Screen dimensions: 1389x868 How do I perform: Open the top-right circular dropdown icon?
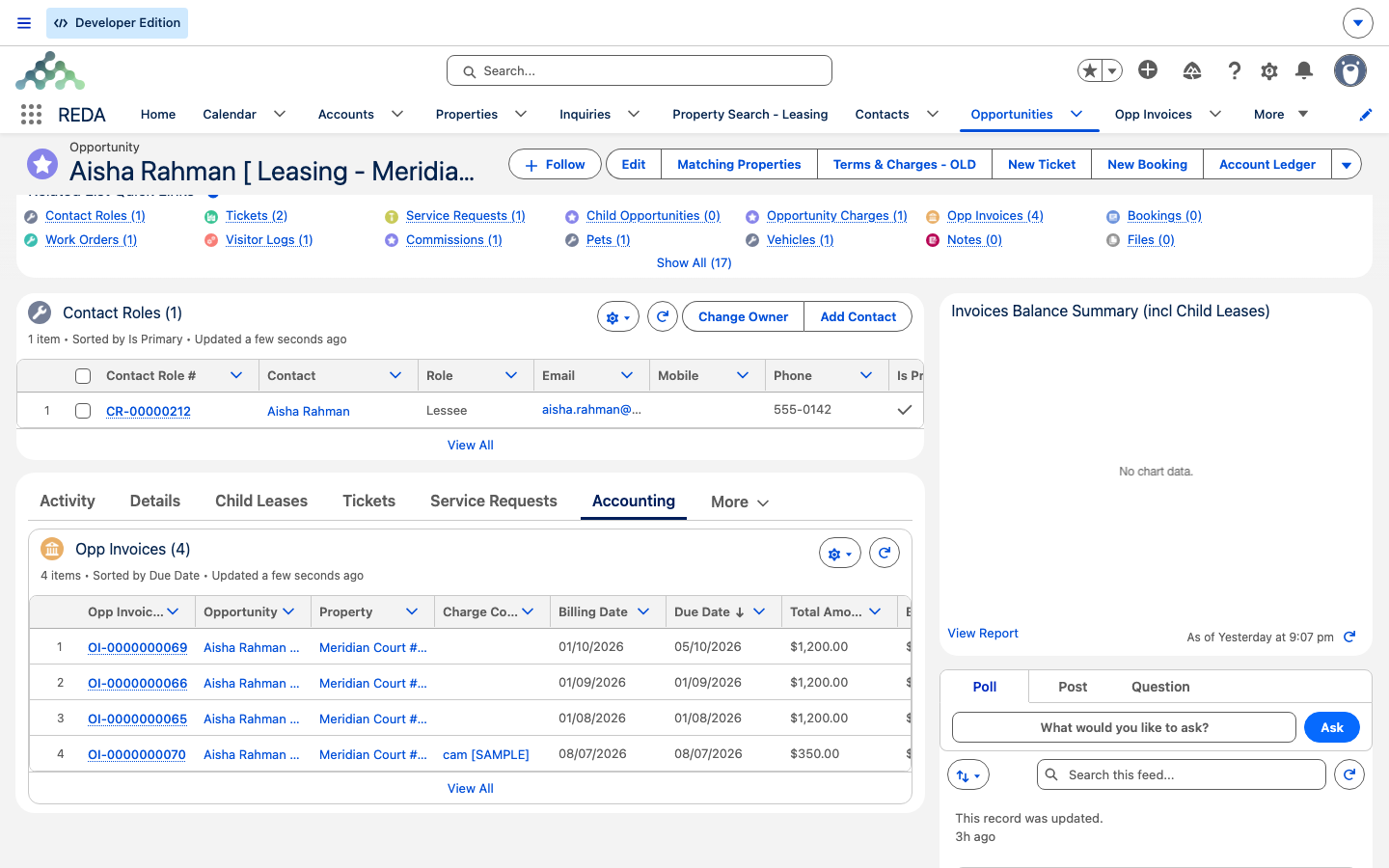click(x=1357, y=23)
